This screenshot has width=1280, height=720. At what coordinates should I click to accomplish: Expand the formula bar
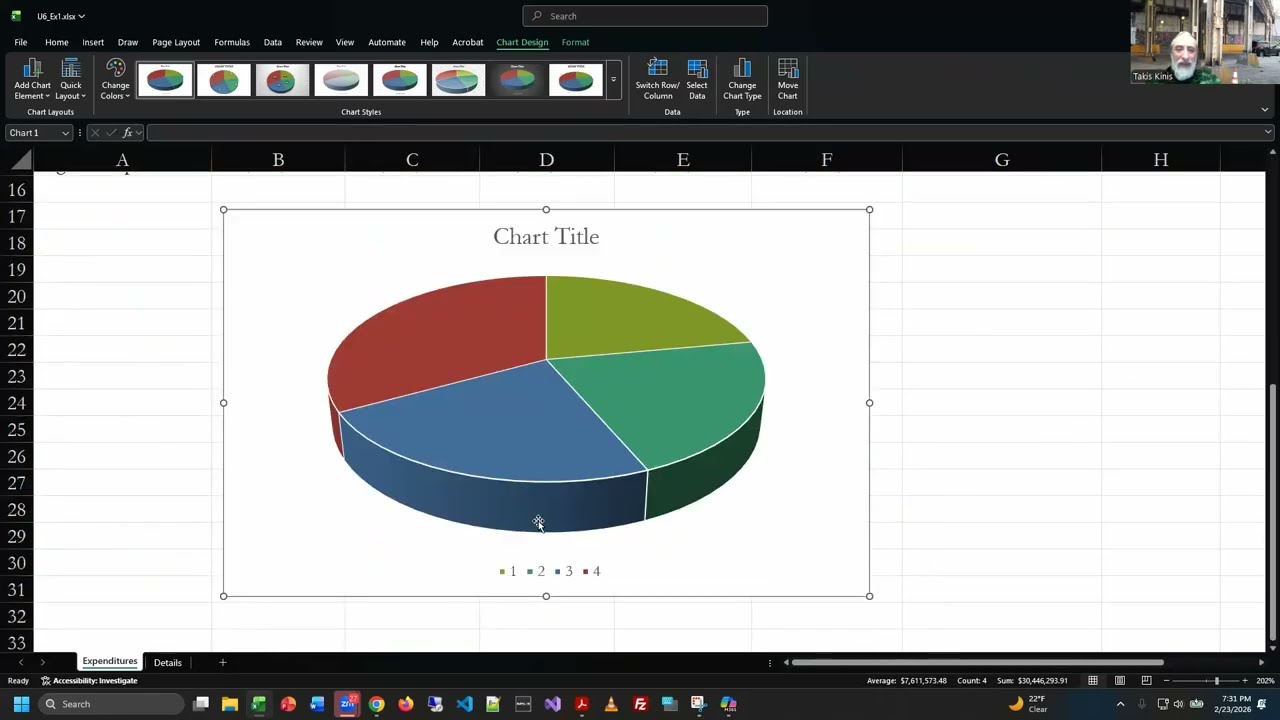[x=1268, y=132]
